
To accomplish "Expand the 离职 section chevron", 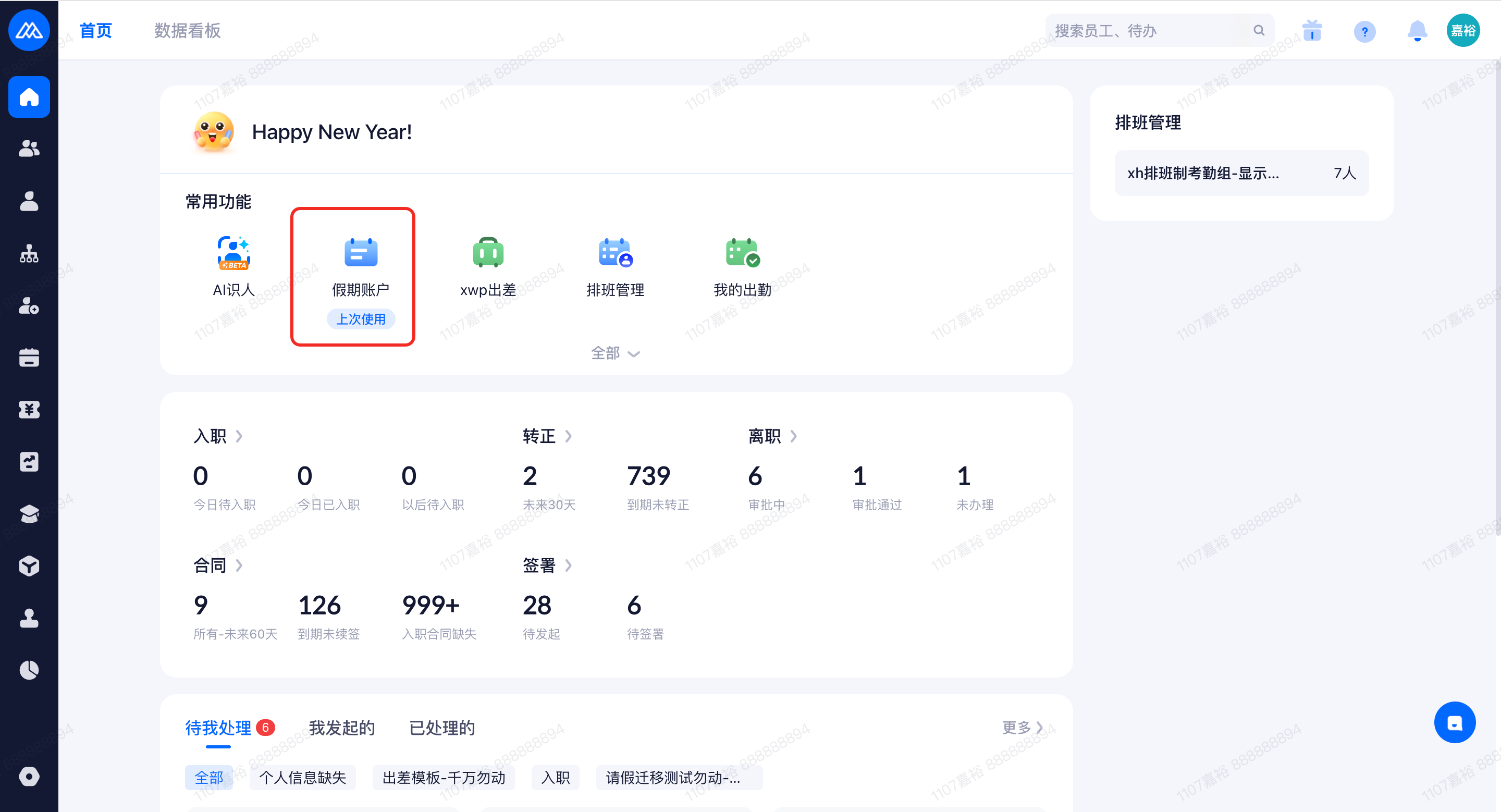I will pyautogui.click(x=793, y=436).
